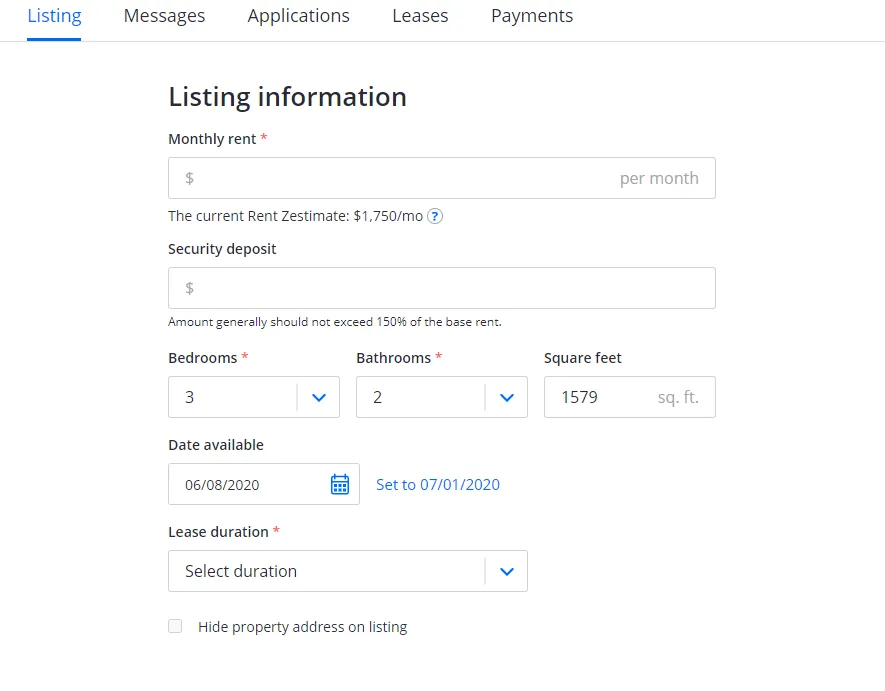885x691 pixels.
Task: Click the chevron arrow in Bathrooms field
Action: (x=507, y=398)
